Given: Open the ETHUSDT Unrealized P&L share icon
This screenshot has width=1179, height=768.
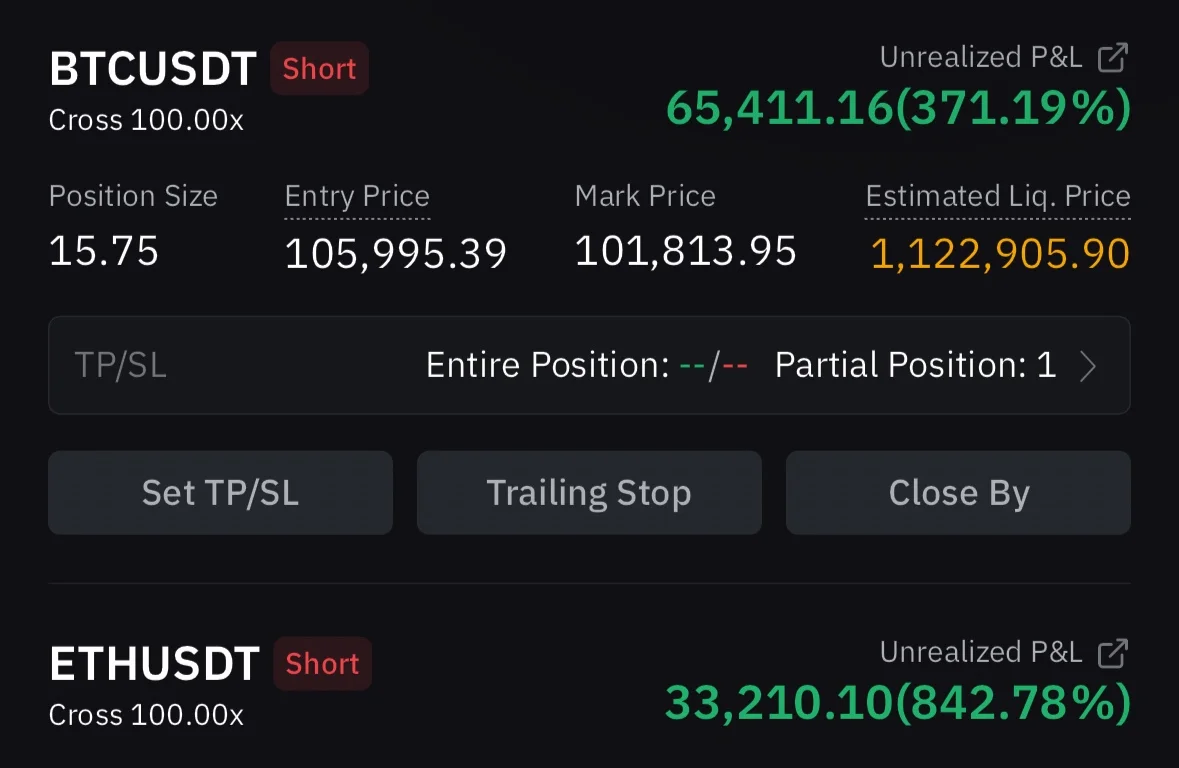Looking at the screenshot, I should (1113, 653).
